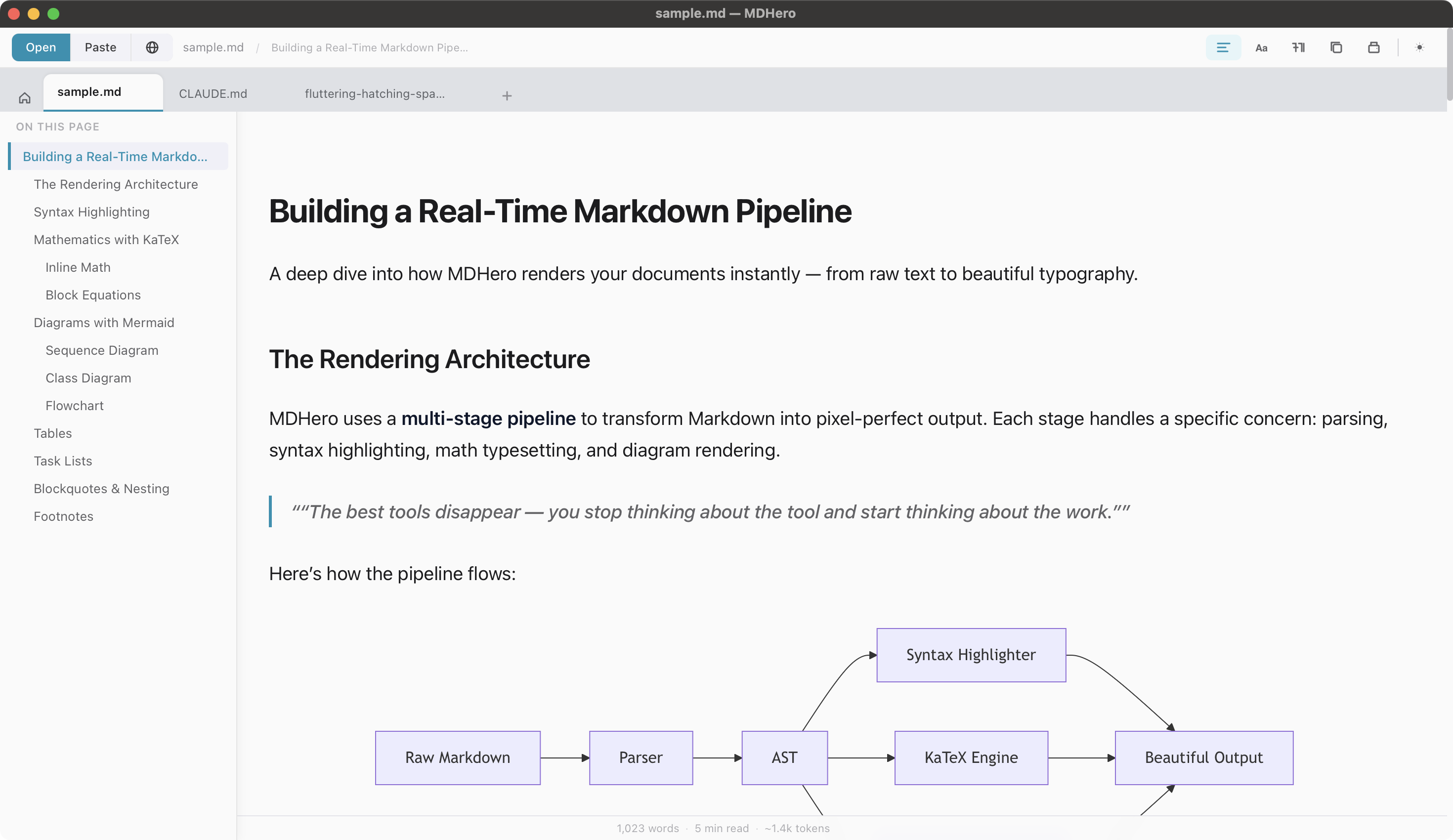Go to Diagrams with Mermaid section

(x=104, y=322)
